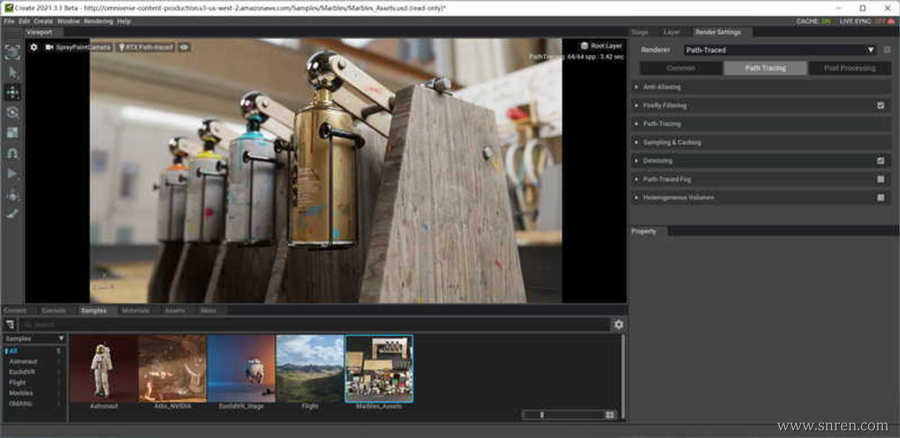Switch to the Materials tab
Viewport: 900px width, 438px height.
click(x=135, y=310)
